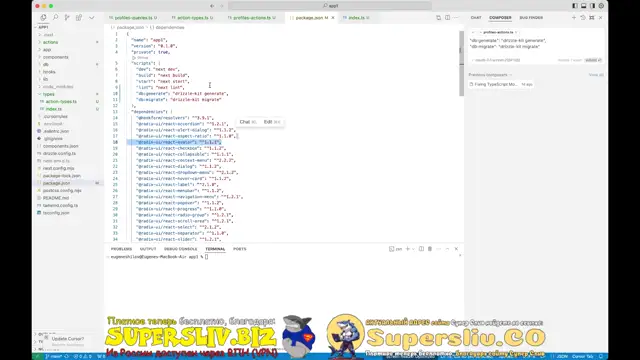This screenshot has width=640, height=360.
Task: Close the bottom terminal panel
Action: click(456, 249)
